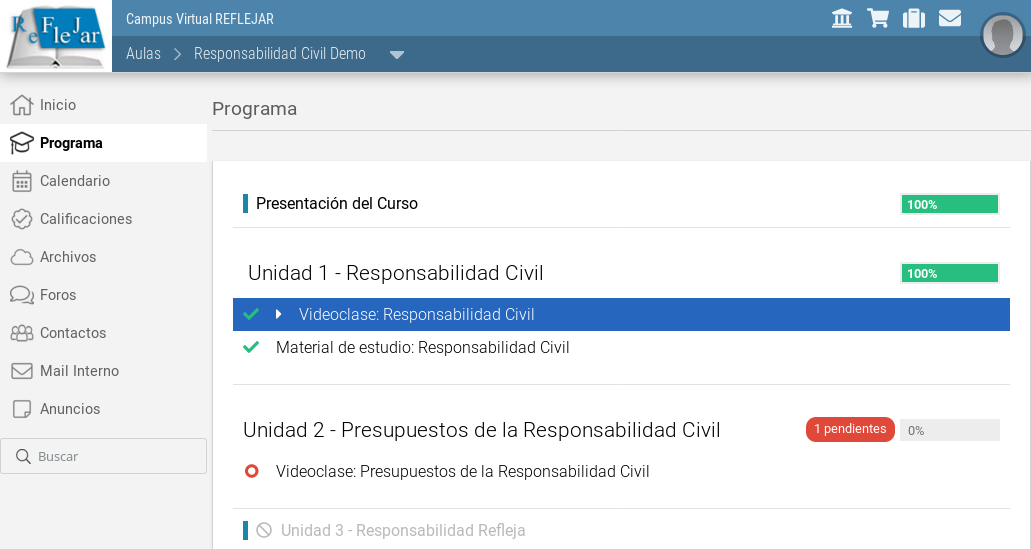Click the REFLEJAR logo

pos(56,36)
